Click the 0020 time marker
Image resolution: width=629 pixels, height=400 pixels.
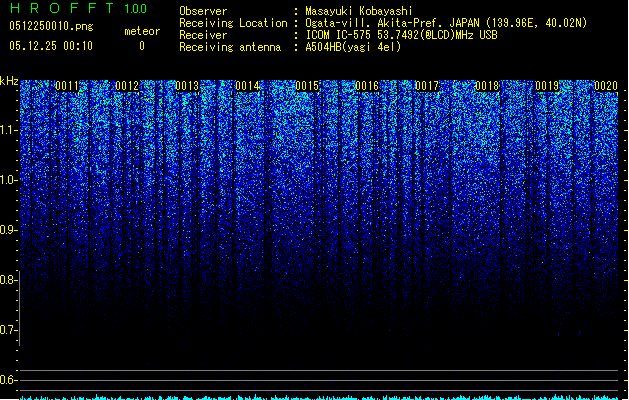click(x=606, y=86)
